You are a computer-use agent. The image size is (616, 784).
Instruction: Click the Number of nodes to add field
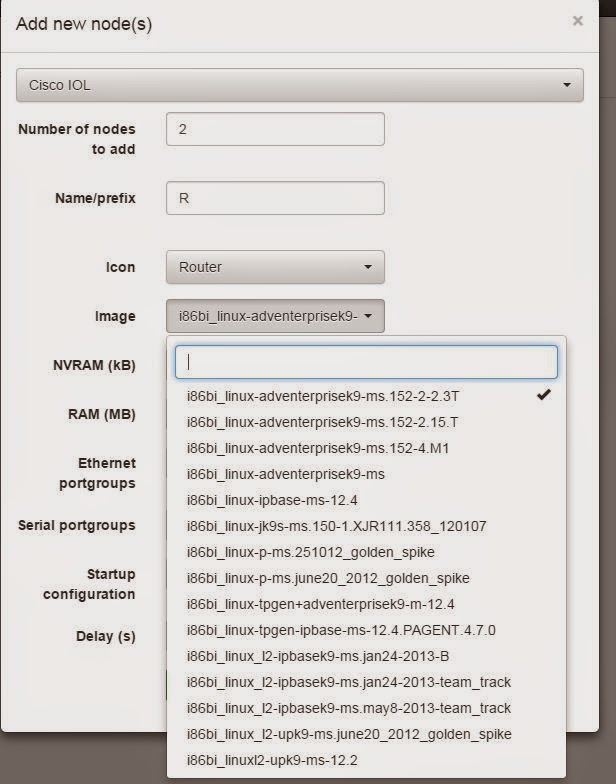click(275, 129)
